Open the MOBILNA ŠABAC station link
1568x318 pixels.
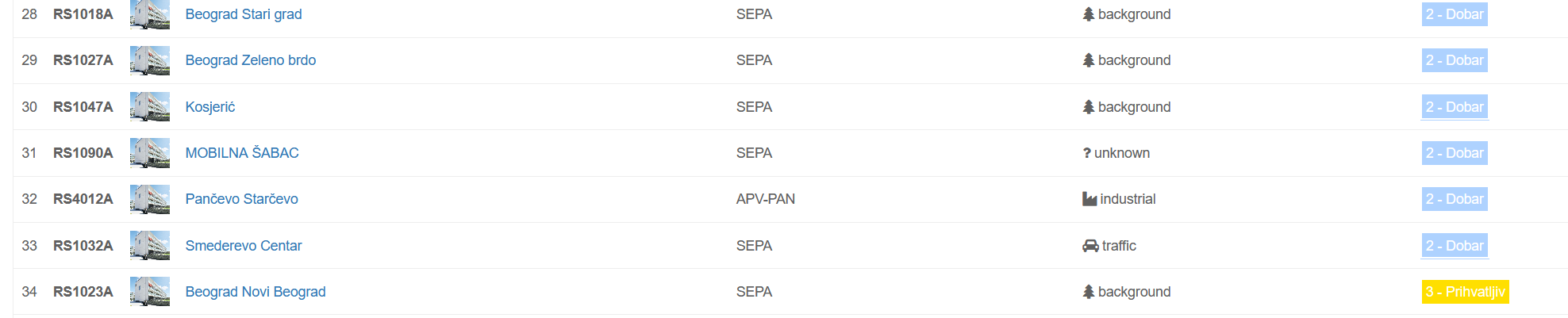tap(241, 153)
